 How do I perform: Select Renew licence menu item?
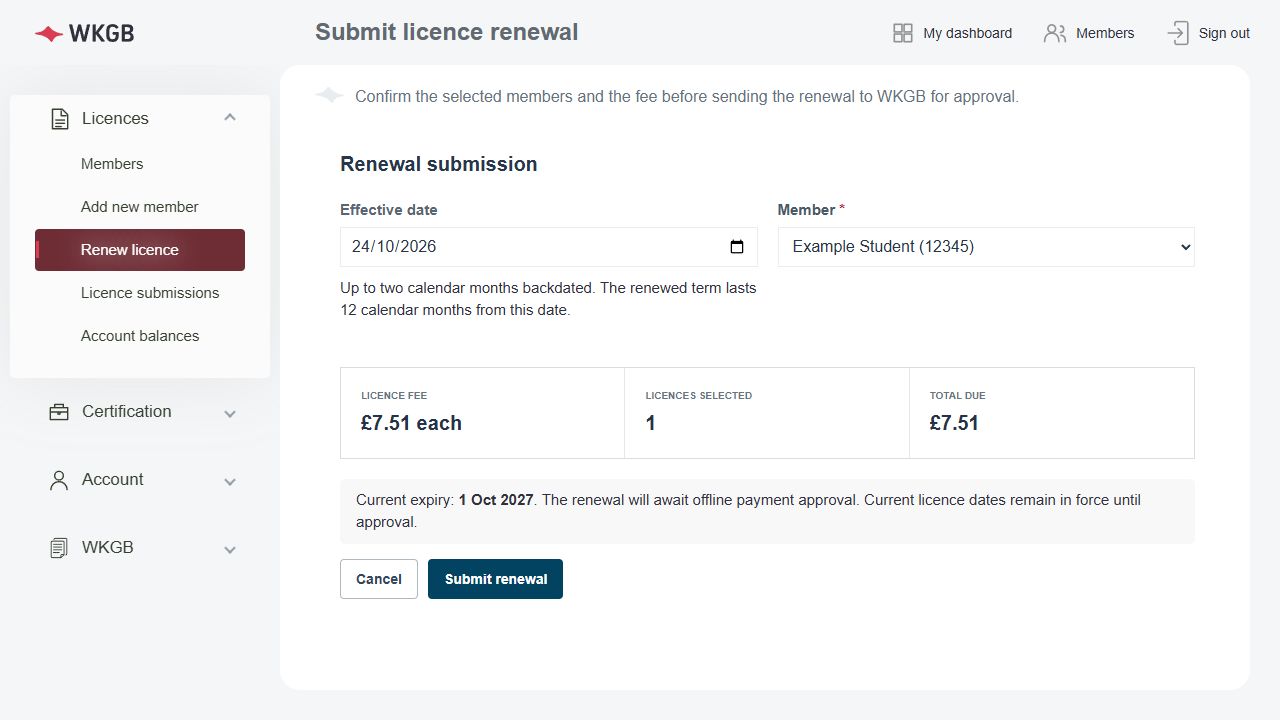[140, 250]
